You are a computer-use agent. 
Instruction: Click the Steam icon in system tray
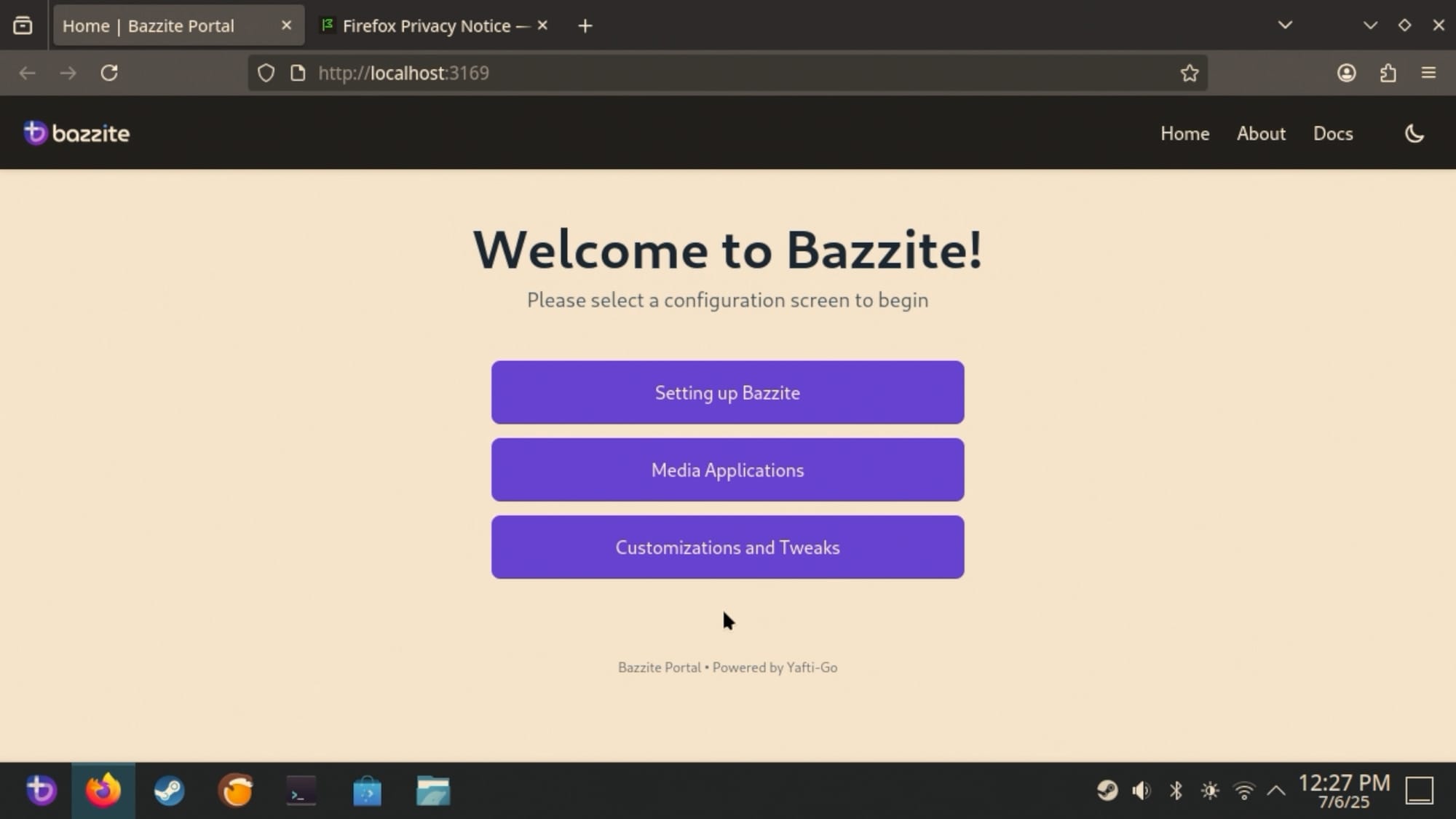click(x=1107, y=791)
